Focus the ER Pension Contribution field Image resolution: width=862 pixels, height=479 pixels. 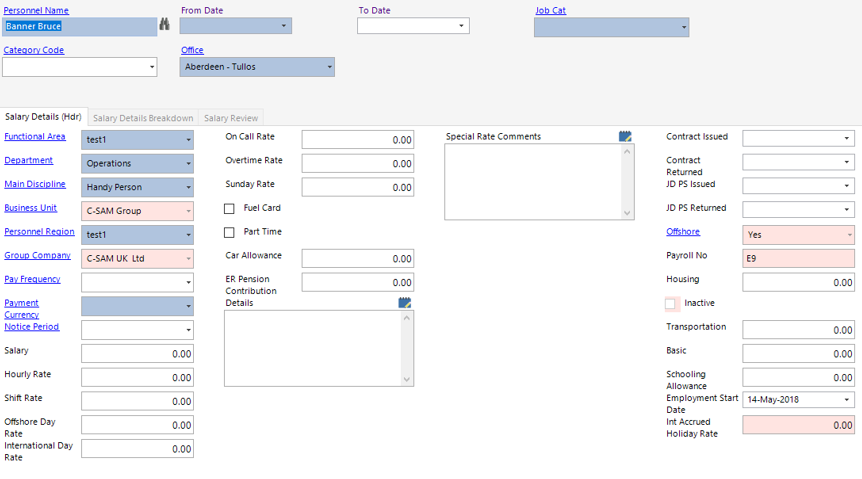(358, 283)
